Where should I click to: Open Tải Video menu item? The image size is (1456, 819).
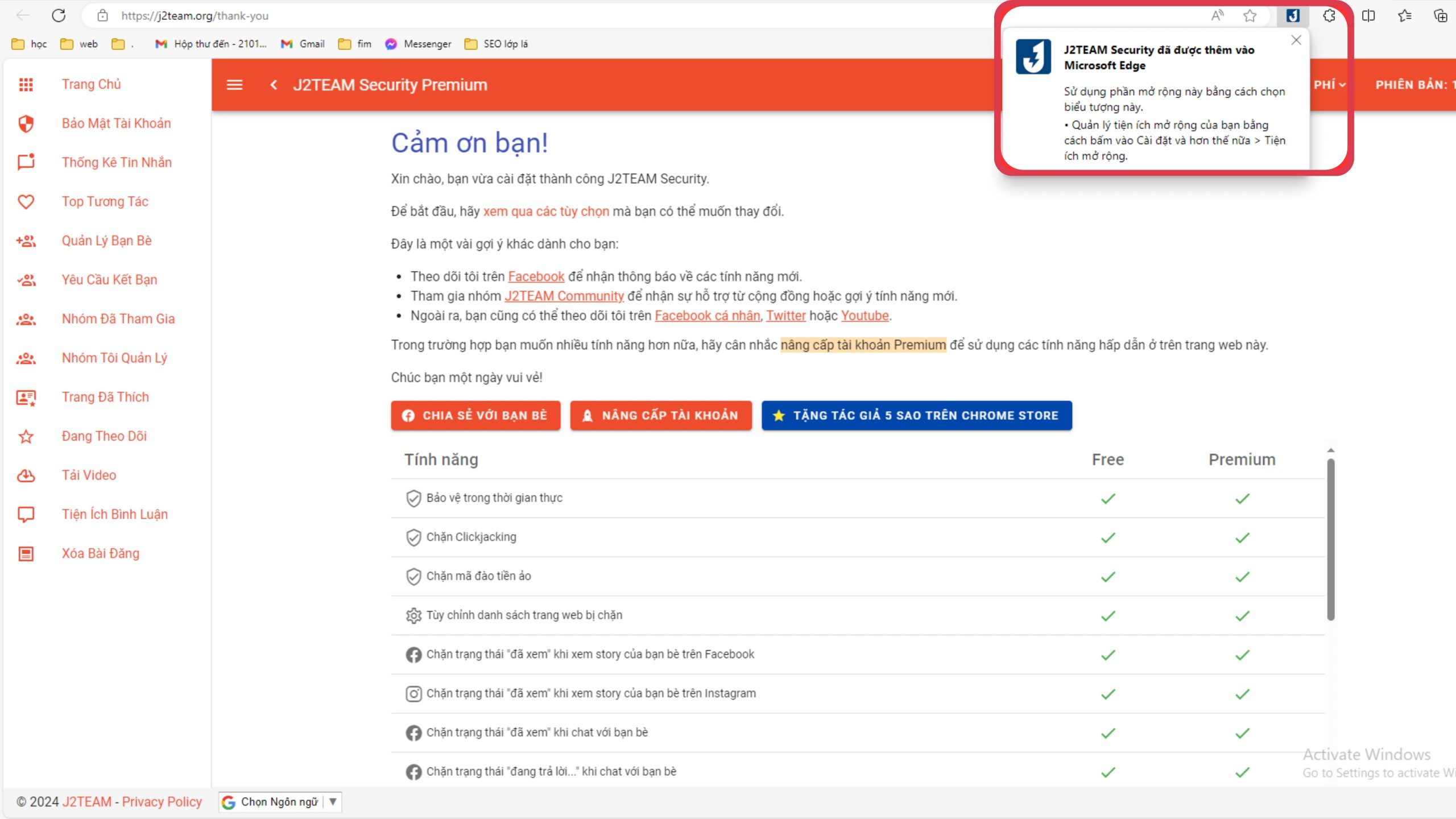click(x=89, y=475)
